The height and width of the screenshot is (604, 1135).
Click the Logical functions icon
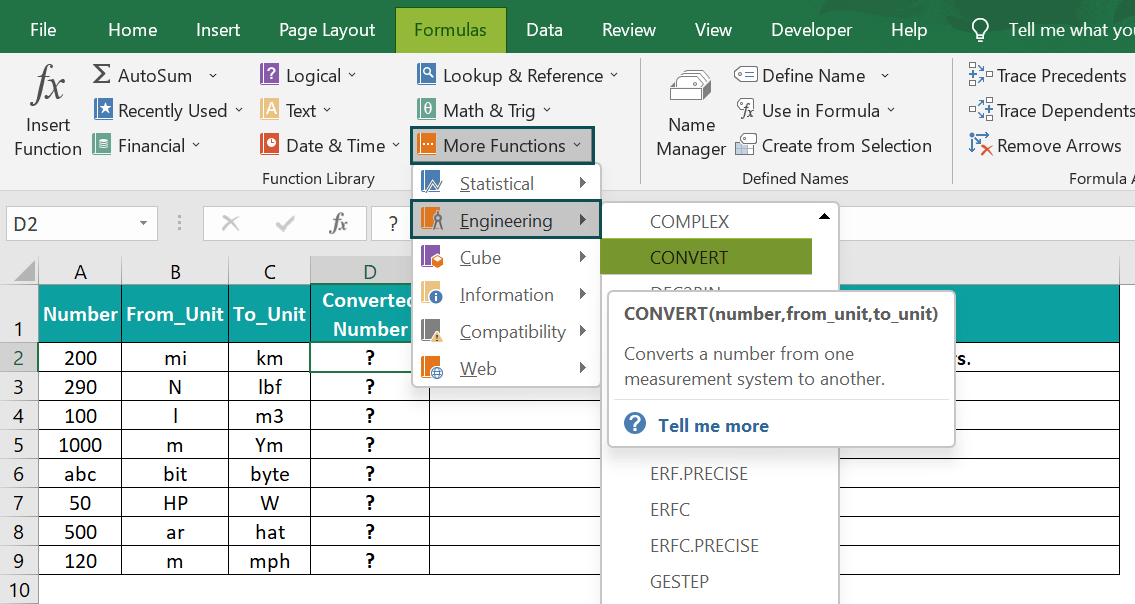pyautogui.click(x=268, y=74)
